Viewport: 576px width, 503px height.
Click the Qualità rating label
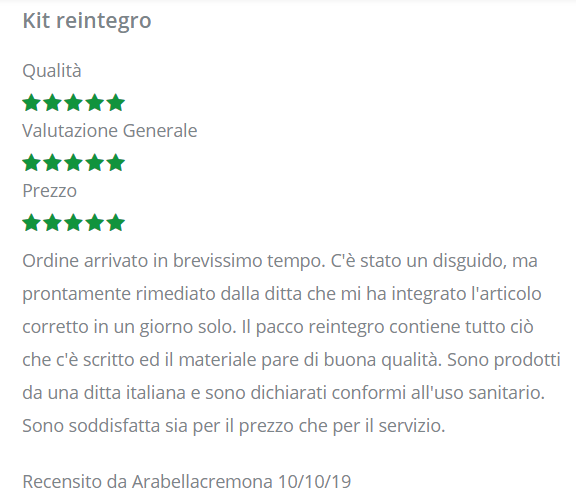tap(52, 71)
